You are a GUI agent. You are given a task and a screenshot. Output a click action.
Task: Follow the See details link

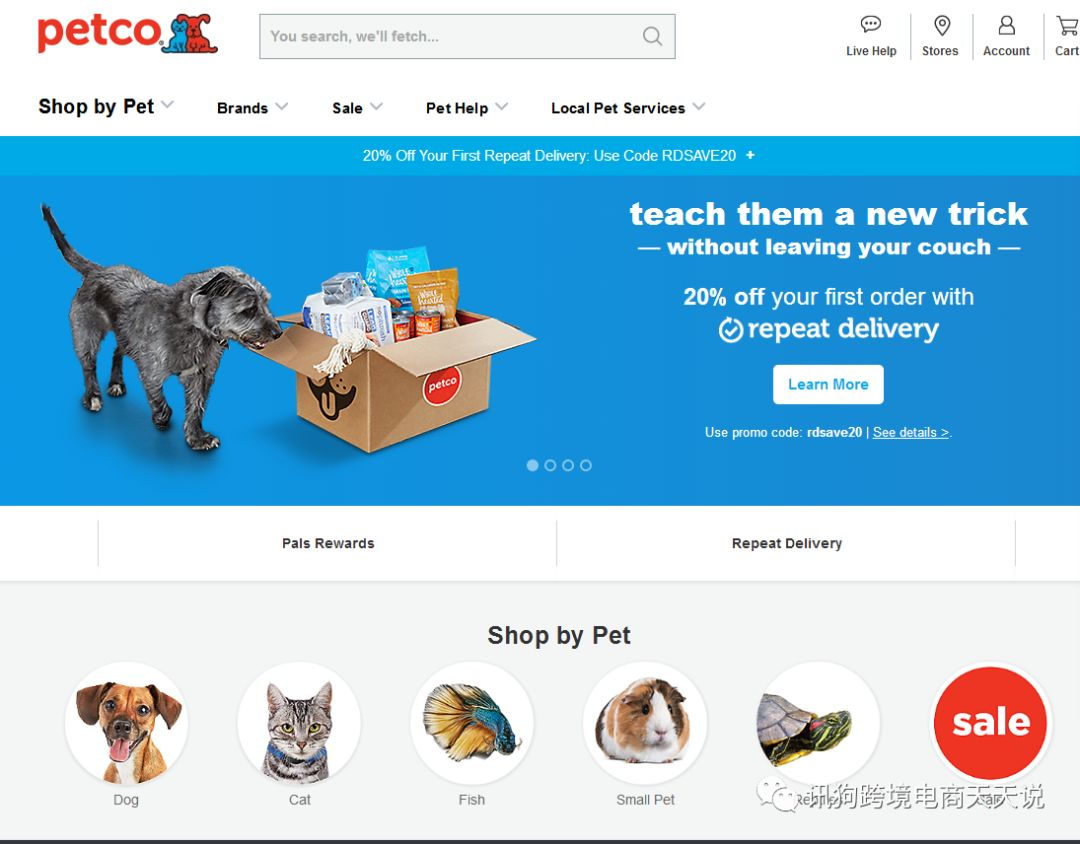tap(911, 433)
